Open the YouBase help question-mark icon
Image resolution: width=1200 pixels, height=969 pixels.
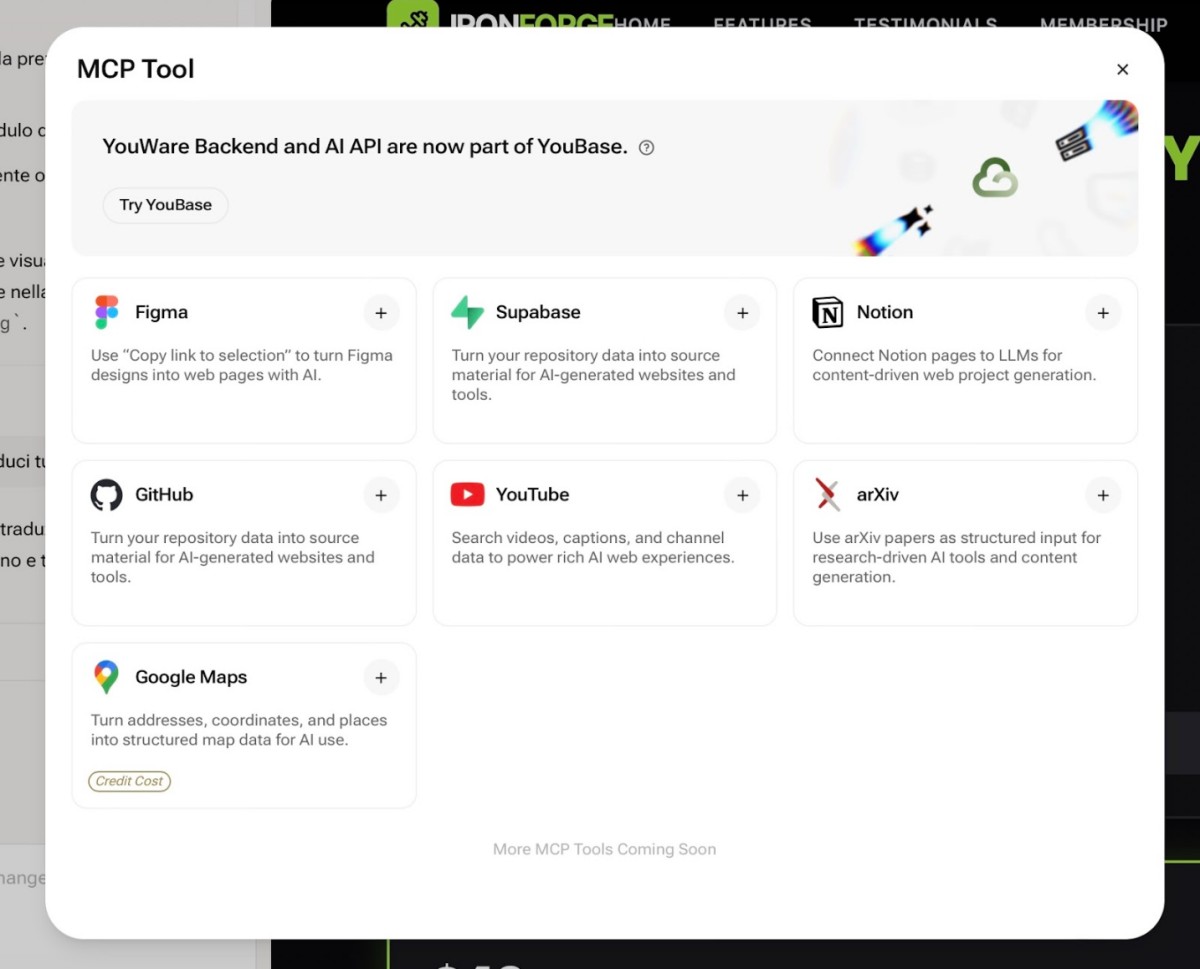click(x=646, y=148)
